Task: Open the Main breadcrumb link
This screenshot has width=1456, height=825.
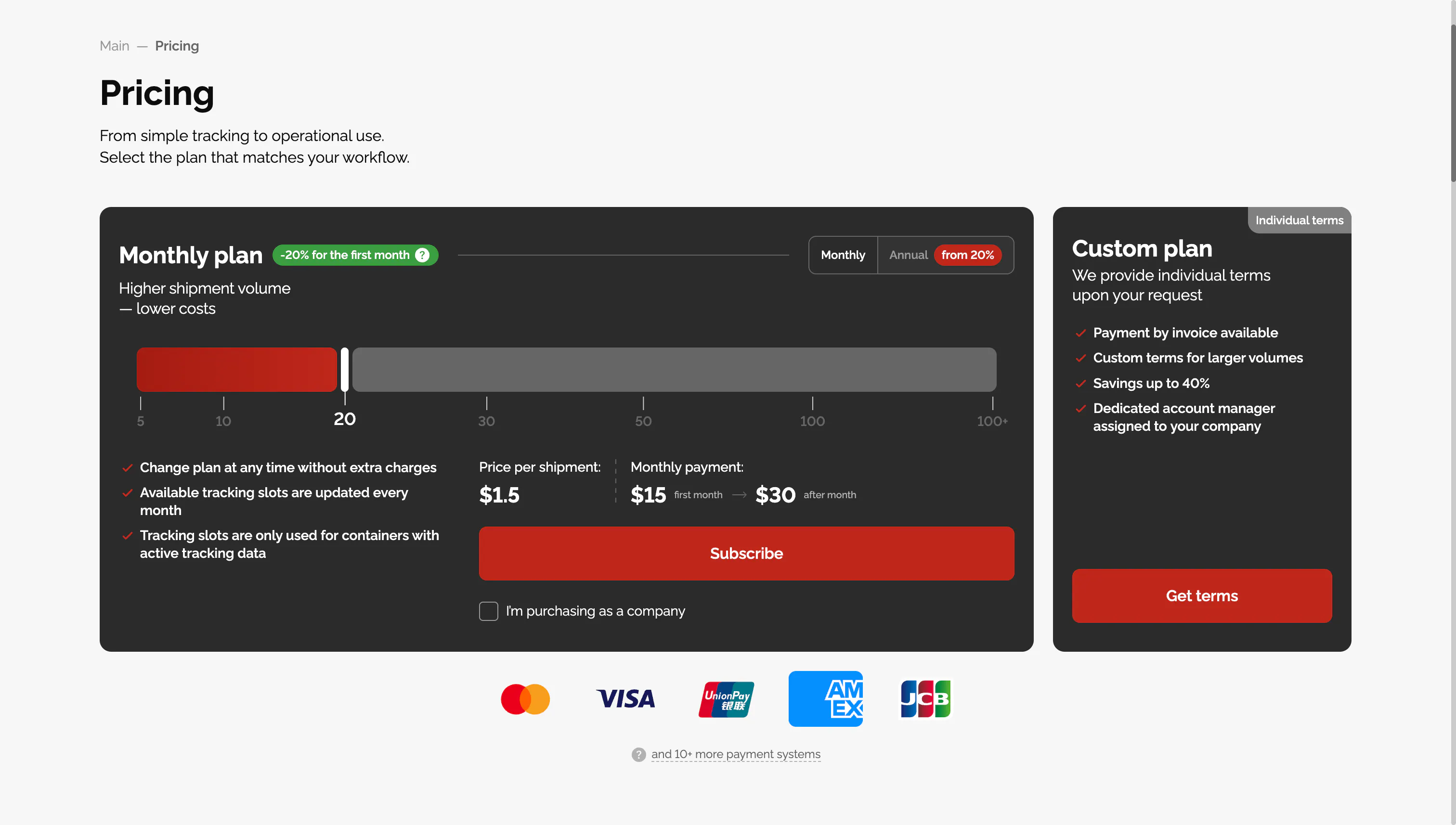Action: (x=115, y=46)
